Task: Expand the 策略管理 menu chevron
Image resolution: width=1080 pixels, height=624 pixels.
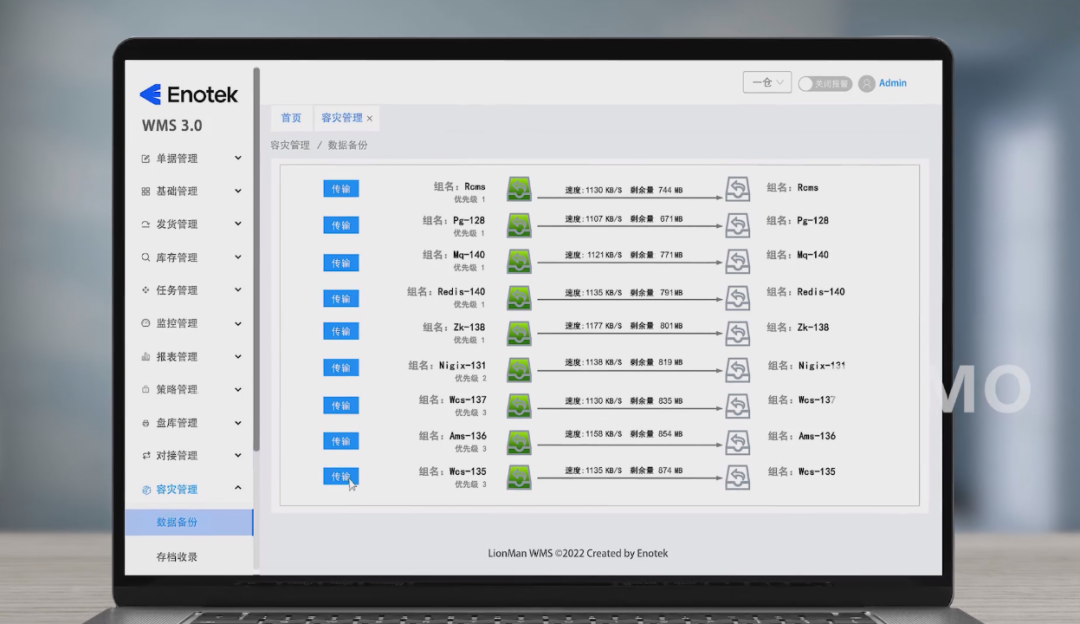Action: (238, 389)
